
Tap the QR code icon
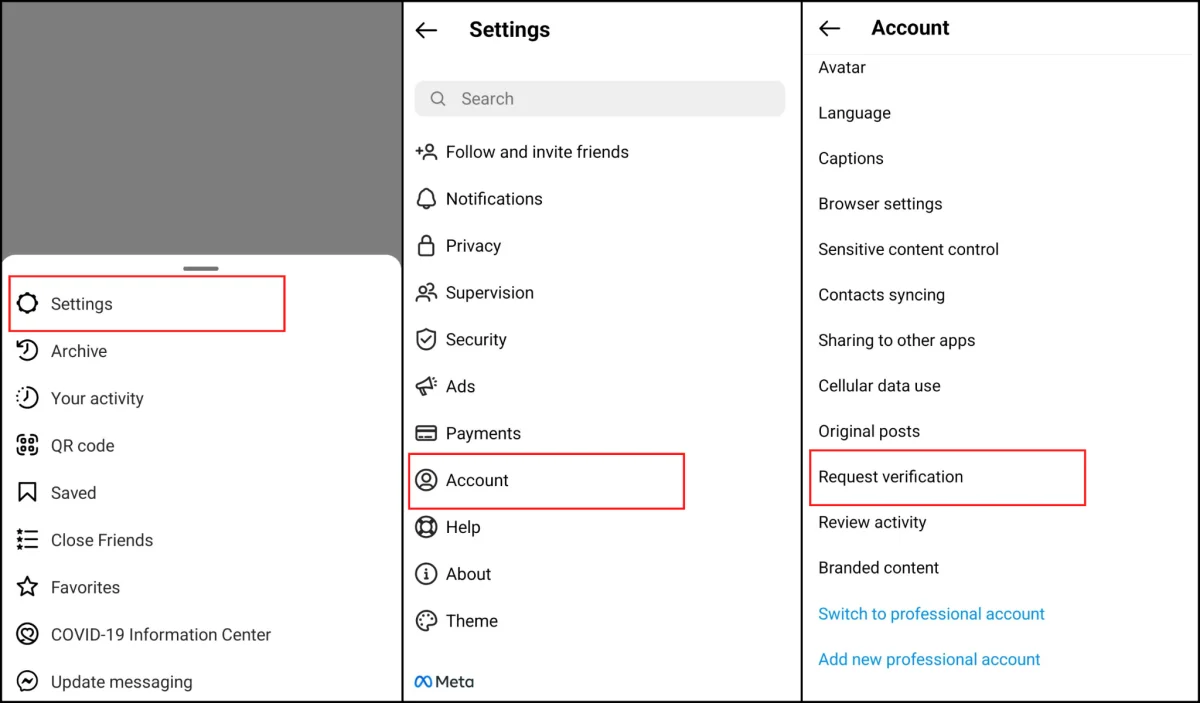[28, 445]
